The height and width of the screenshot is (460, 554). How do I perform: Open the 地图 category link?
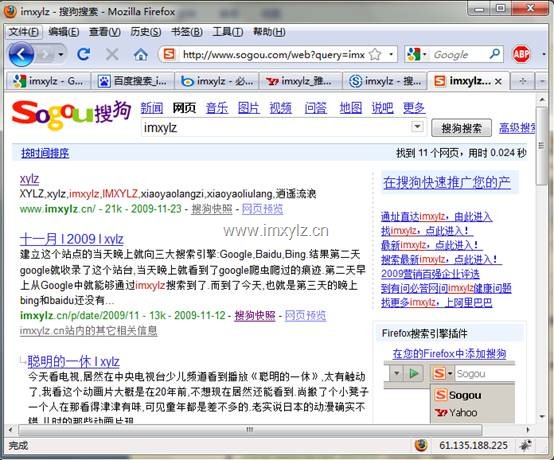pyautogui.click(x=350, y=108)
